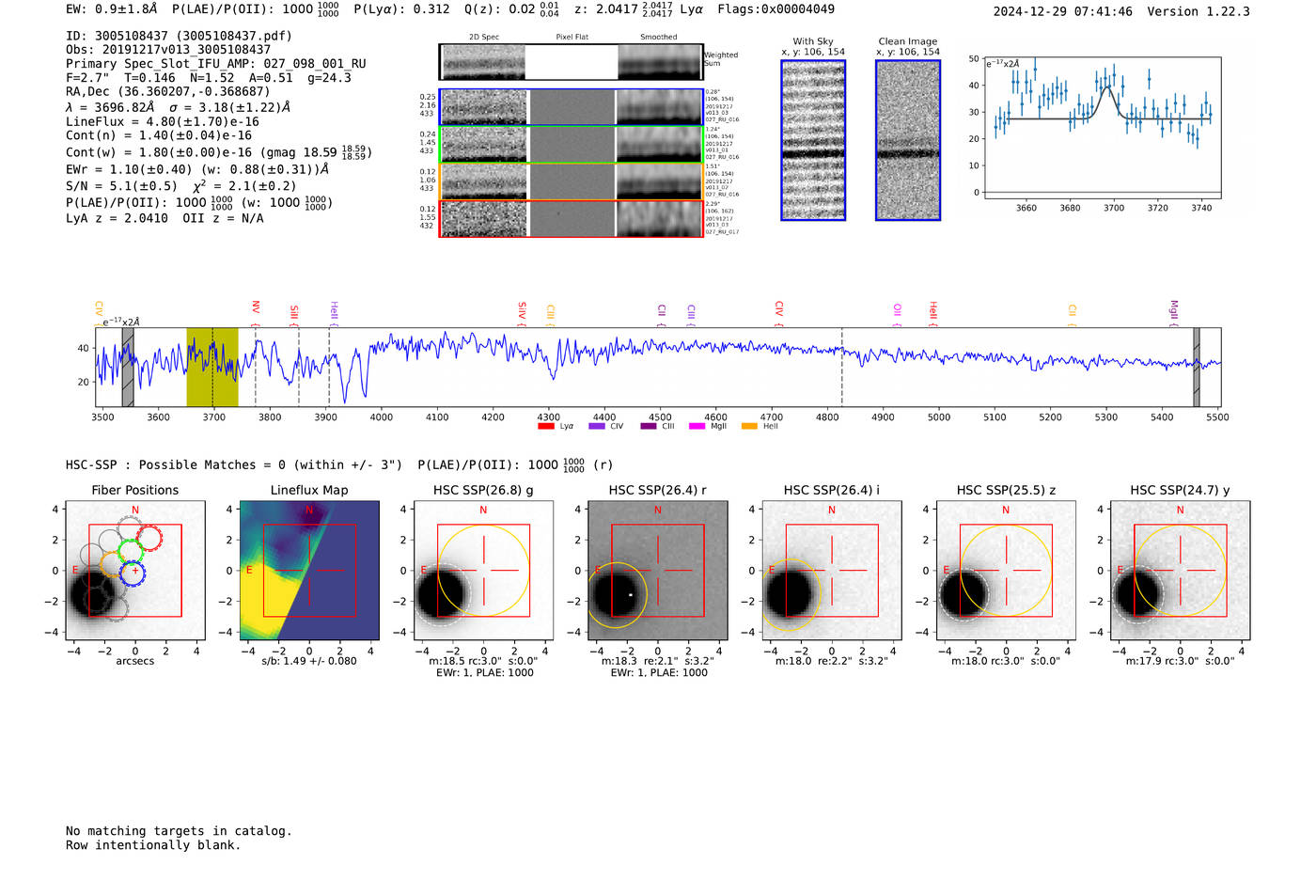Image resolution: width=1316 pixels, height=896 pixels.
Task: Click the magenta MgII legend swatch
Action: tap(697, 427)
